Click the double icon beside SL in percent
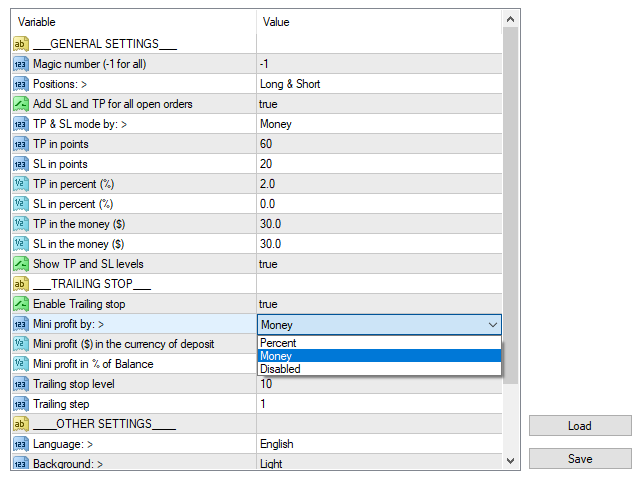Viewport: 640px width, 480px height. (x=20, y=204)
